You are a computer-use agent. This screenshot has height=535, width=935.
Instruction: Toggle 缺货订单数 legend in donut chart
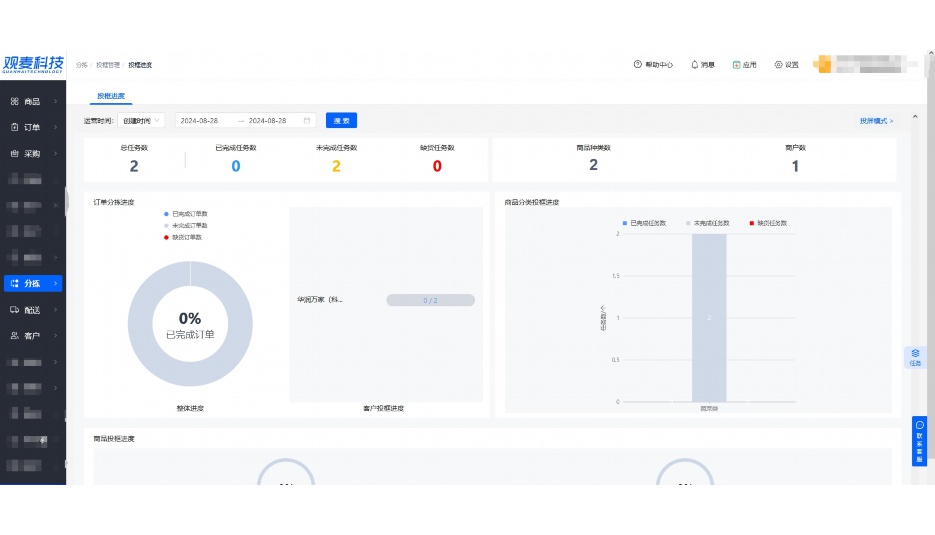click(x=183, y=237)
